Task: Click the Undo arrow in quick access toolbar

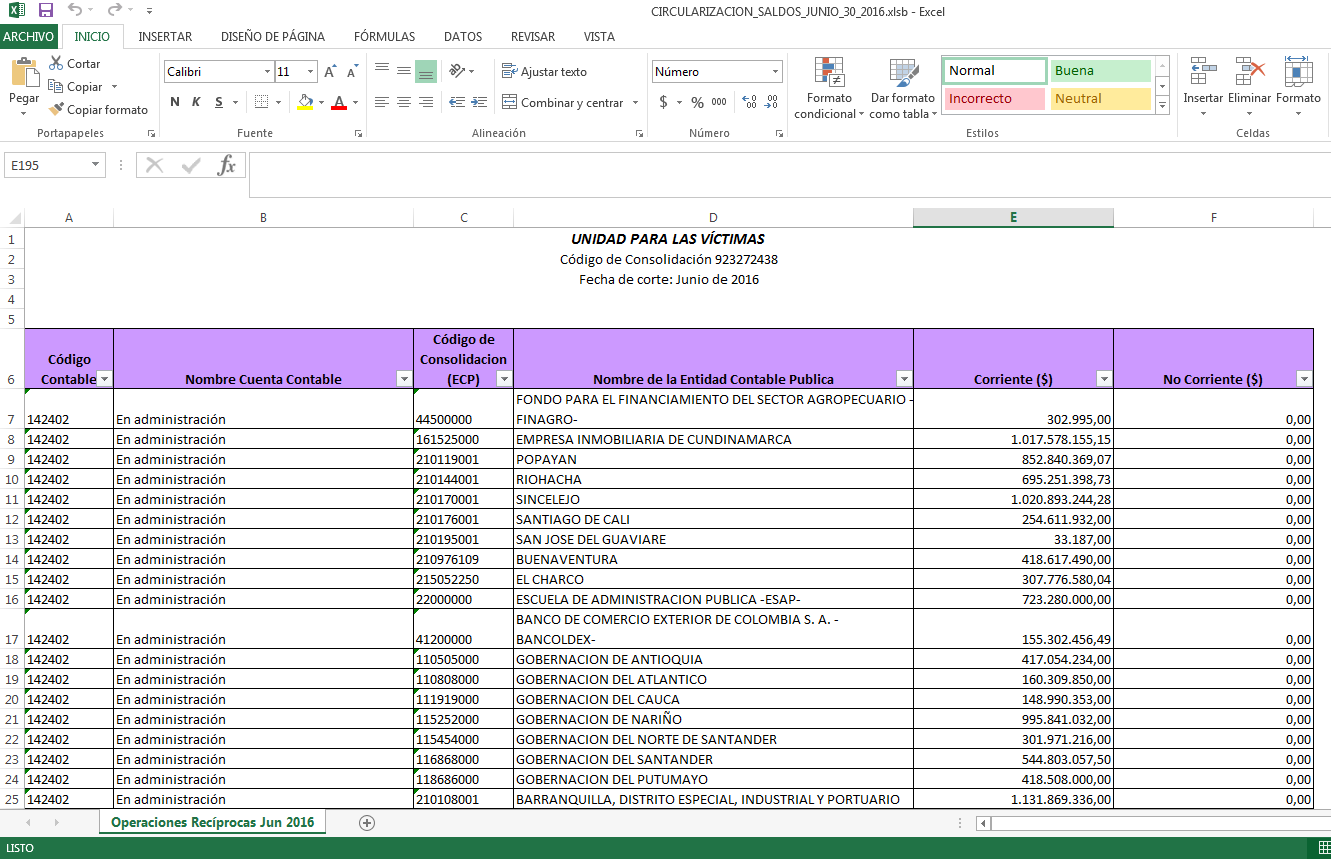Action: tap(75, 11)
